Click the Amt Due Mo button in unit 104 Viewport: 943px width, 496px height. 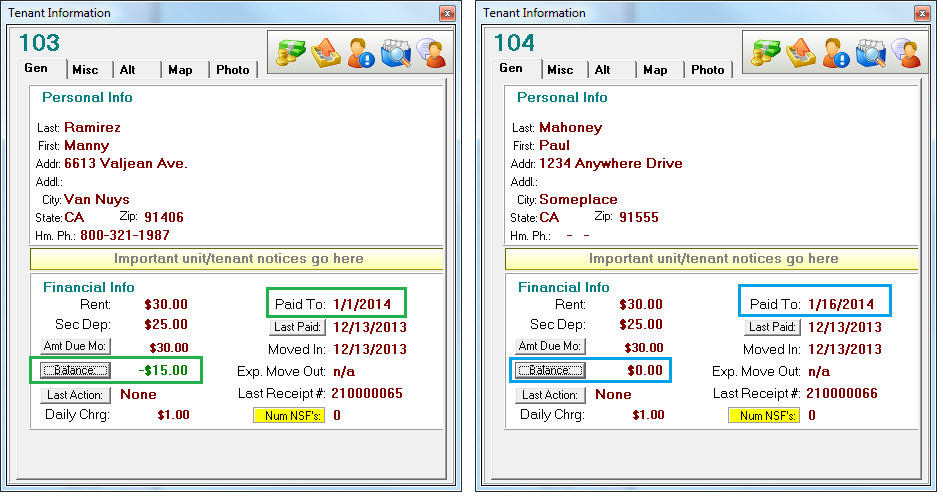550,346
